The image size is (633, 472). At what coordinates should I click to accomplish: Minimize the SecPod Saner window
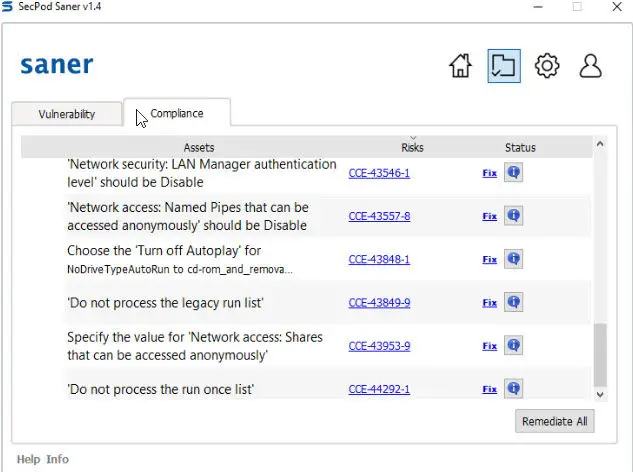click(x=538, y=7)
